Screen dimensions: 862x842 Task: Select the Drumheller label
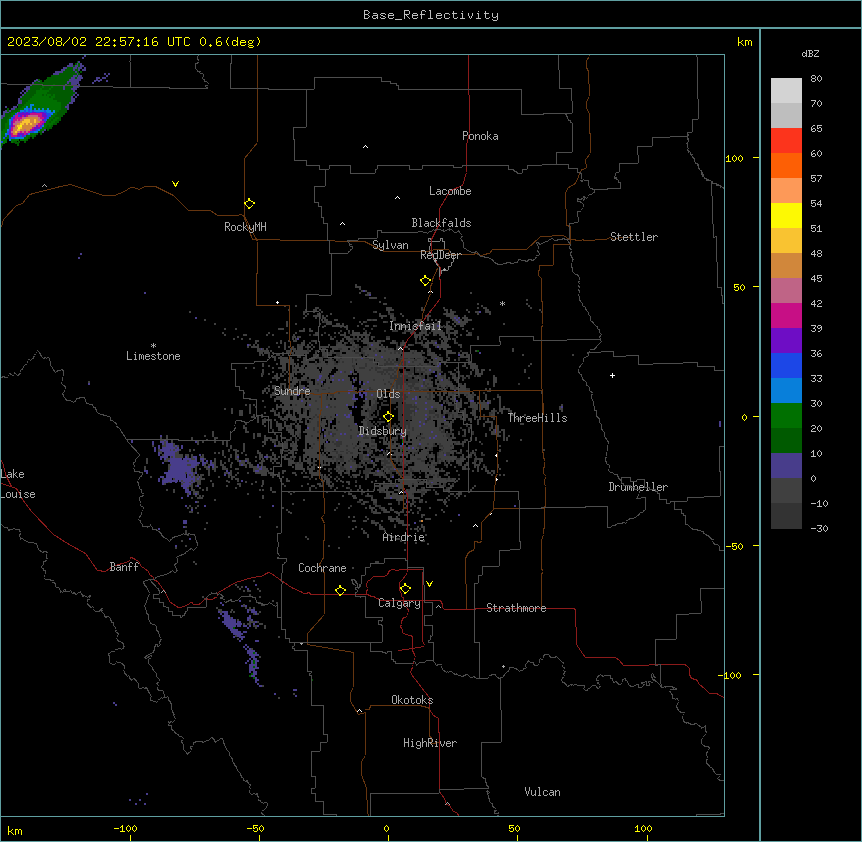[x=638, y=487]
